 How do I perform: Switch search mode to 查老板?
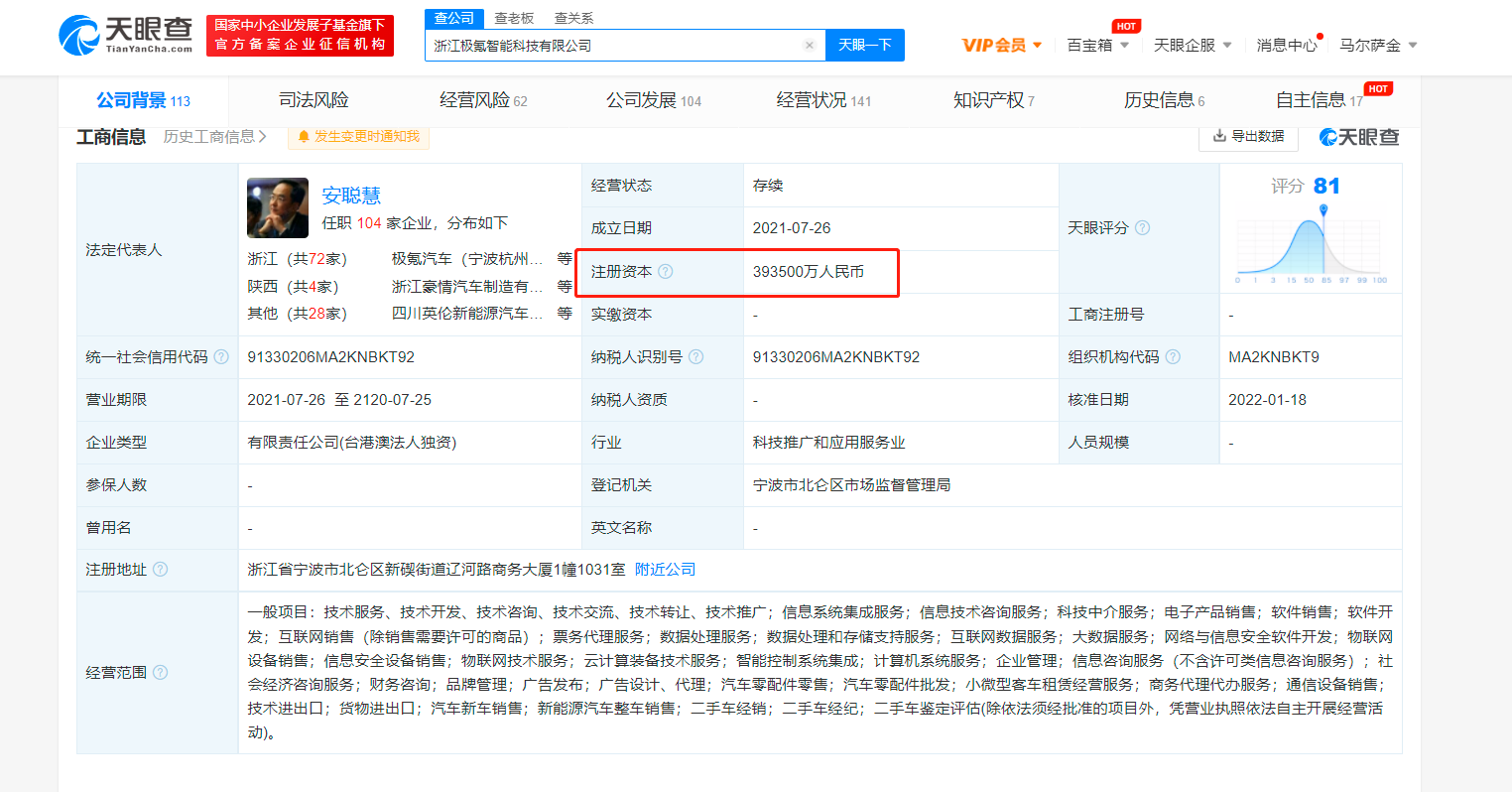[x=514, y=18]
